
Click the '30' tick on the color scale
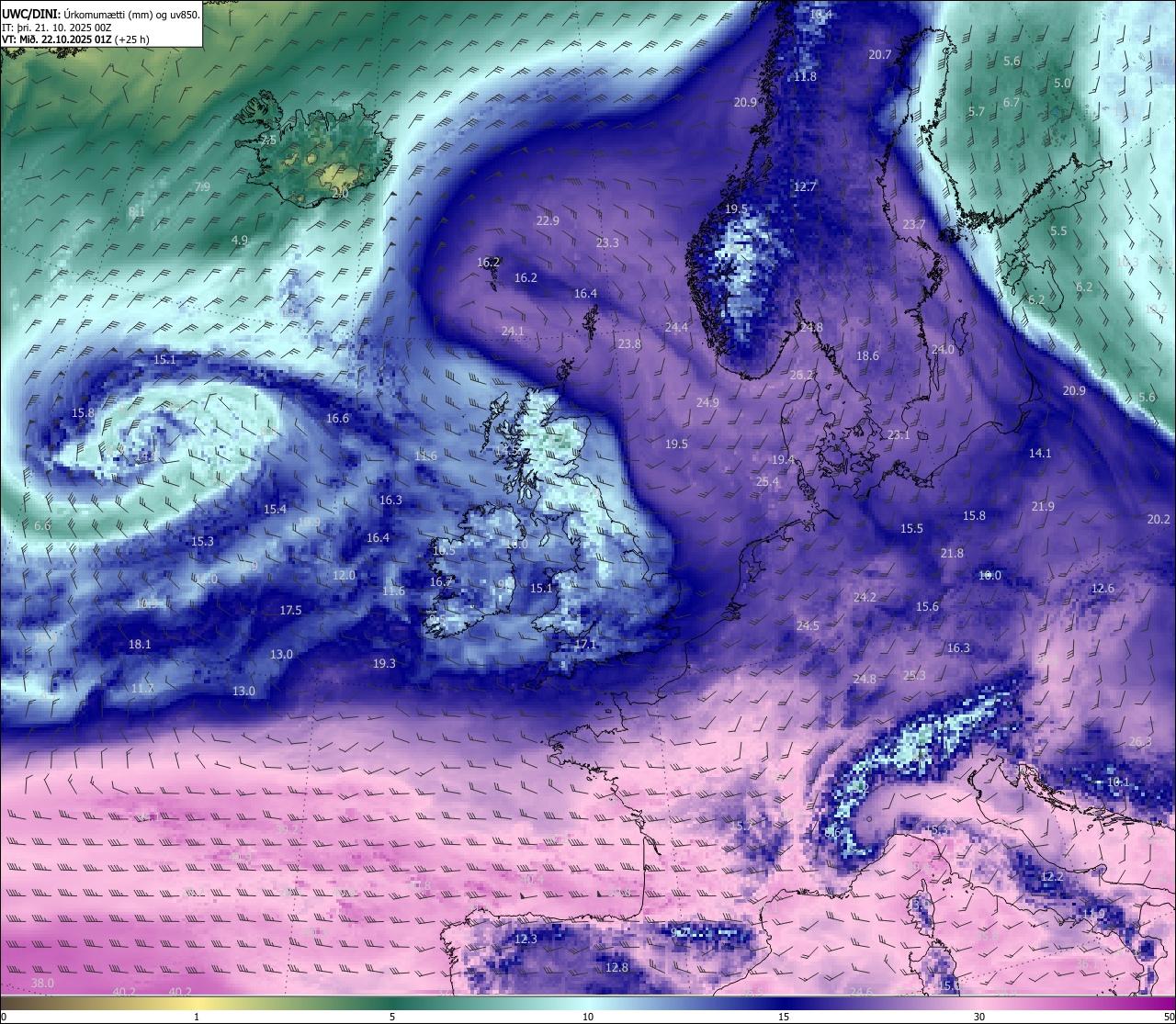point(979,1017)
